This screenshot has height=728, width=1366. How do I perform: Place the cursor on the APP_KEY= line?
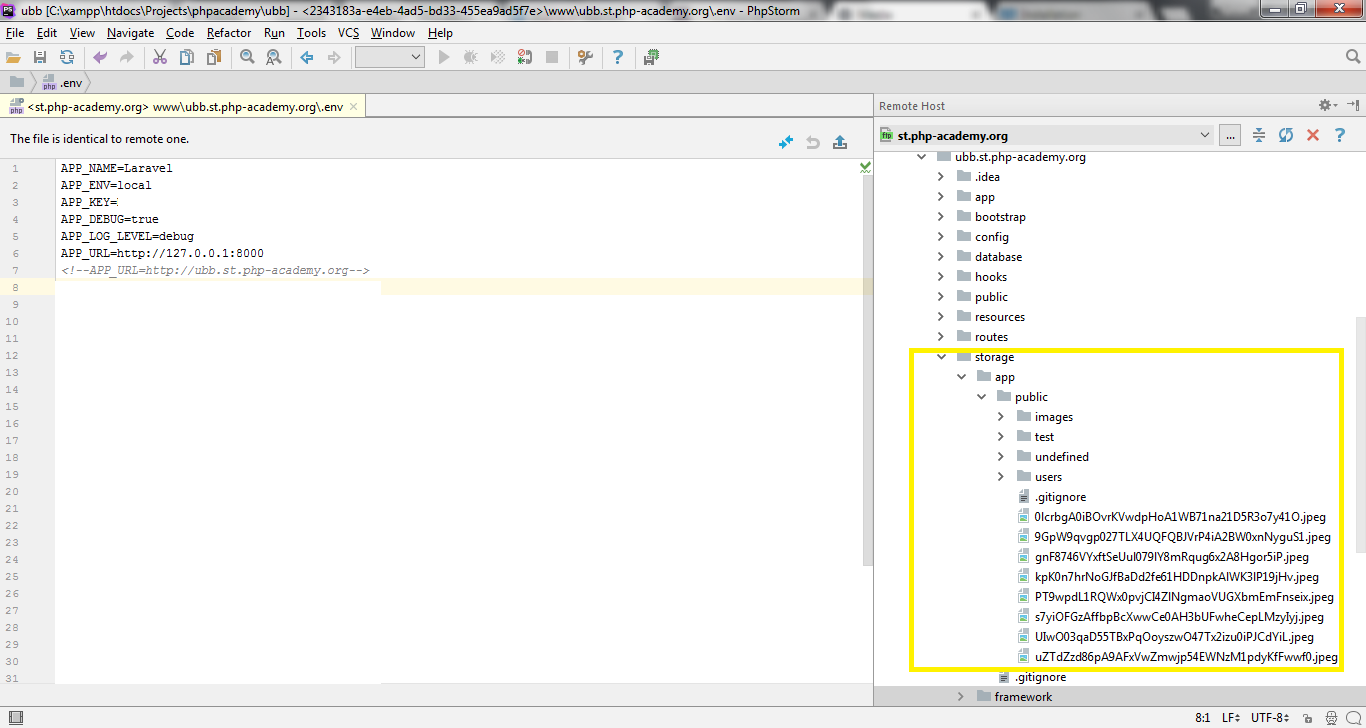[89, 202]
